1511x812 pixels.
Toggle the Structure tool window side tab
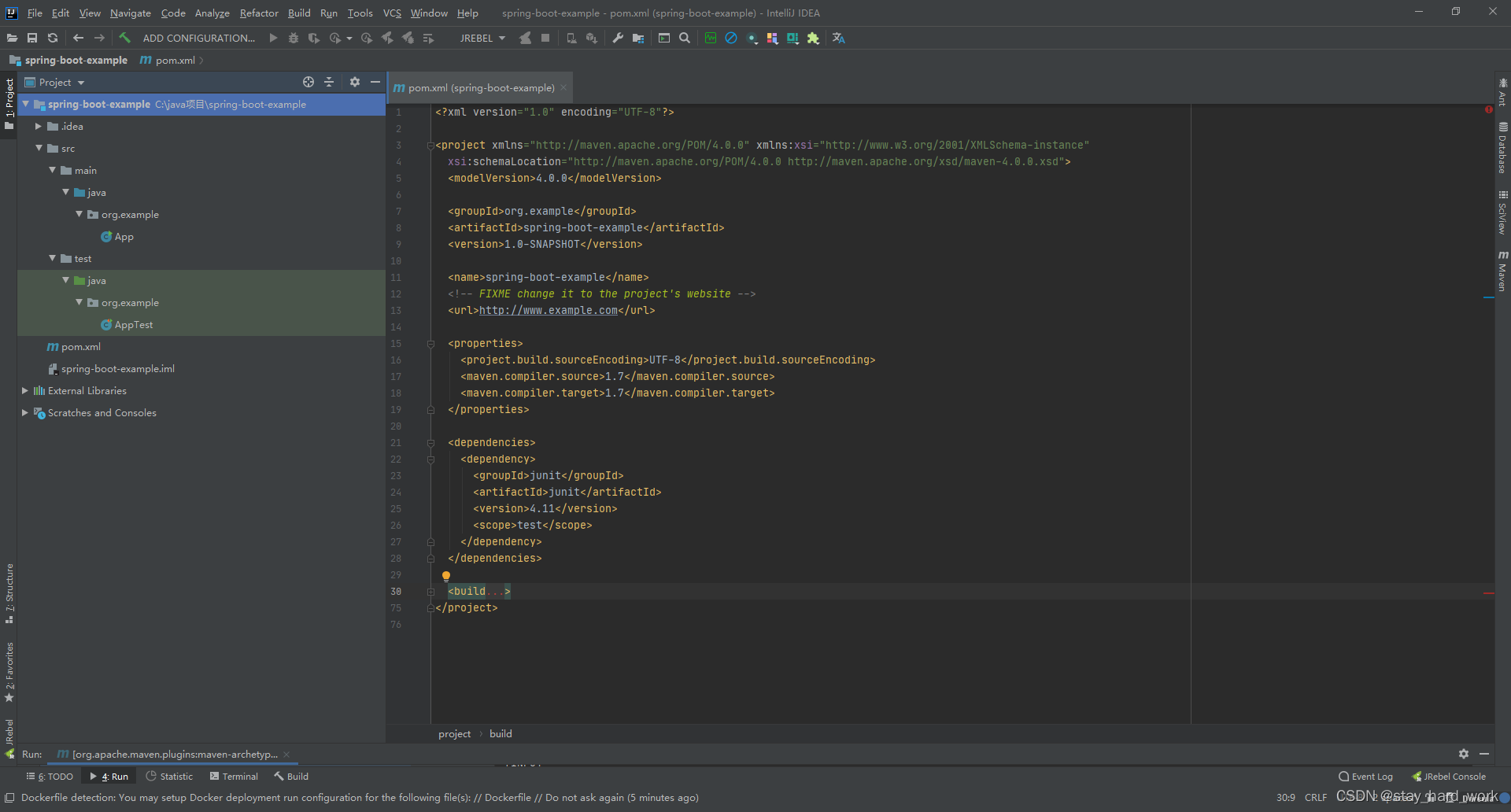click(9, 593)
